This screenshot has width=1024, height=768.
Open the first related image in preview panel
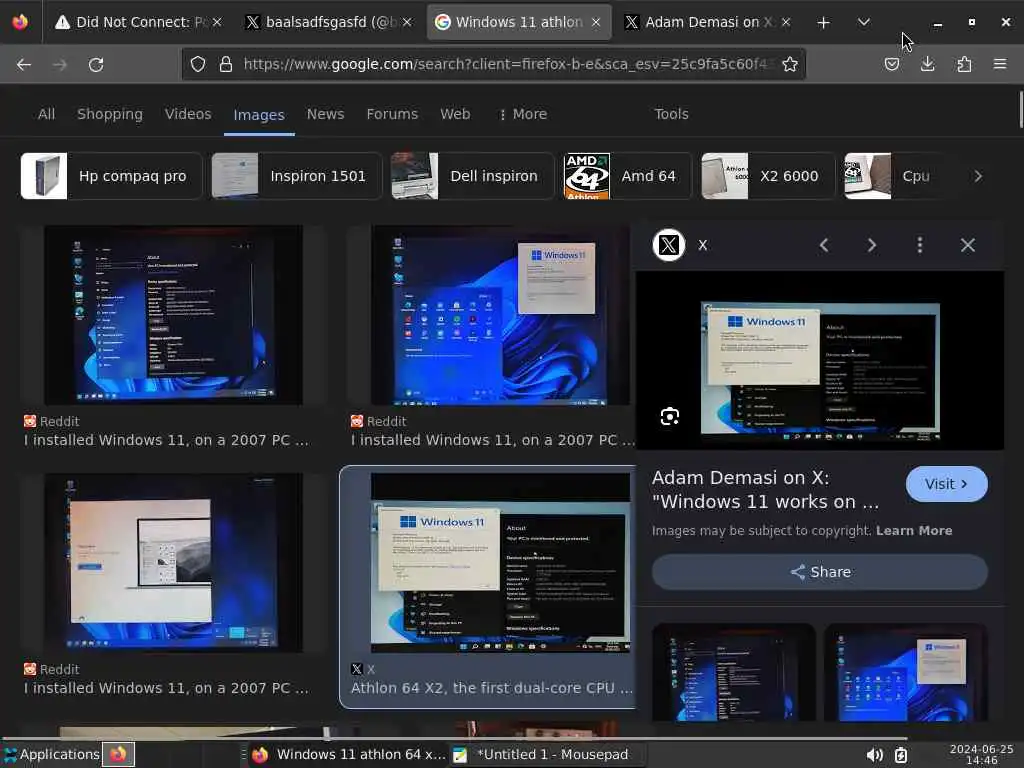[x=733, y=673]
